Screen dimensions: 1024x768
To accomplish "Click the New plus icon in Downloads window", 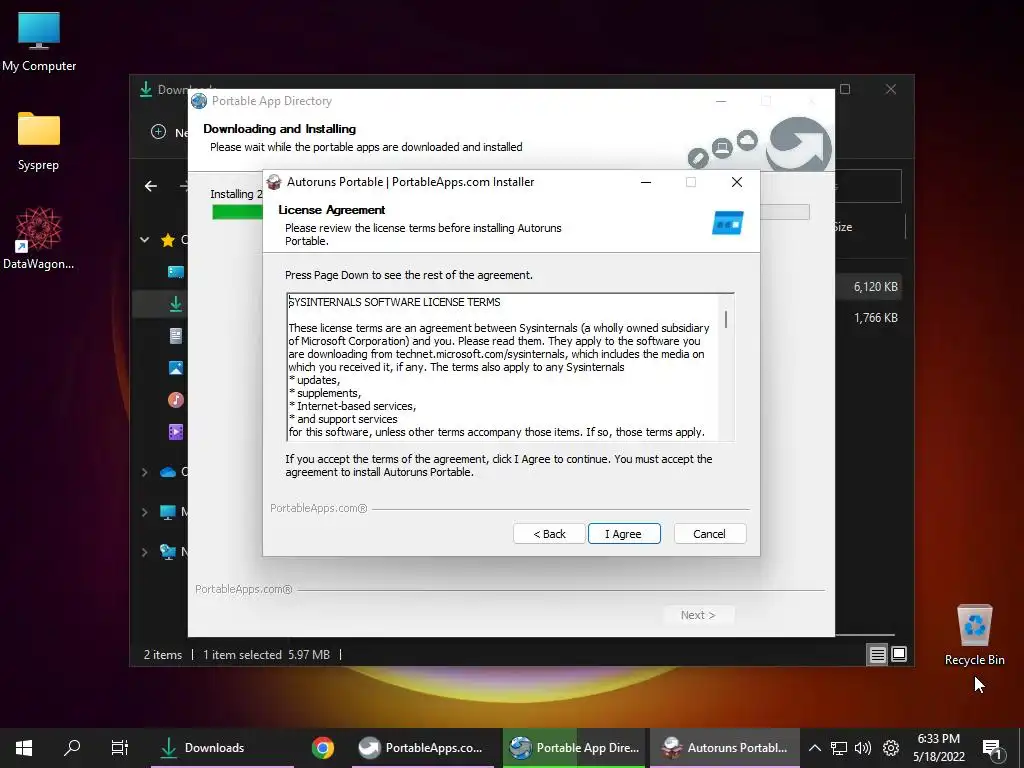I will click(x=158, y=132).
